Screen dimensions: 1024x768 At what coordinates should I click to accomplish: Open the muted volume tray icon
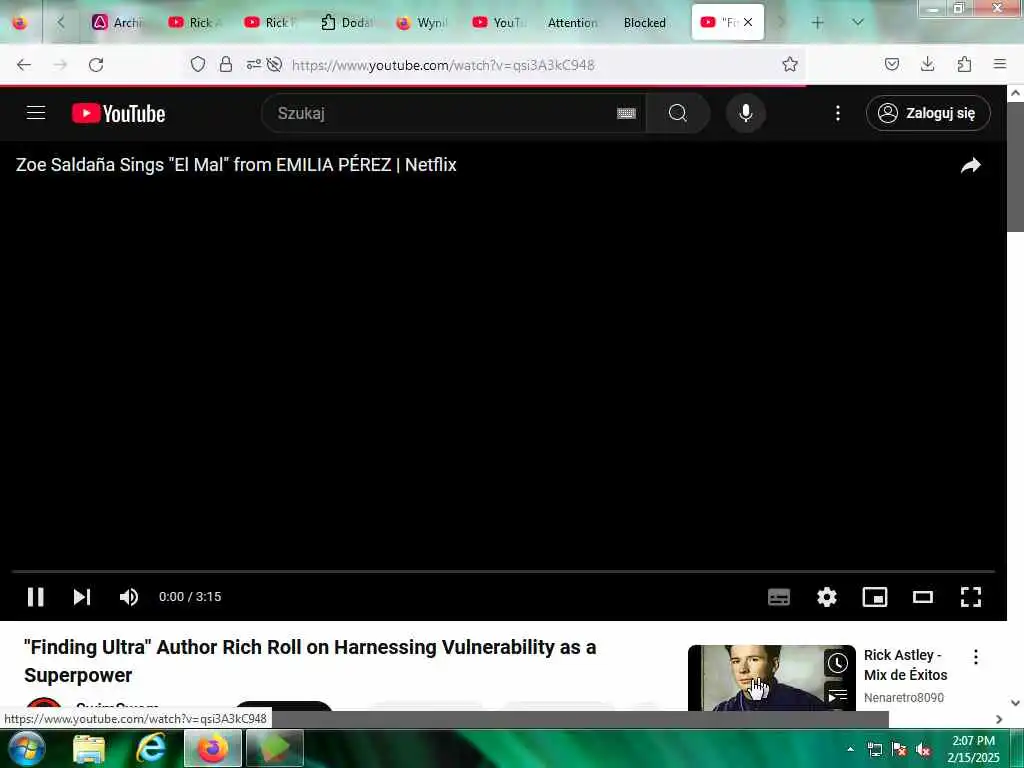923,750
